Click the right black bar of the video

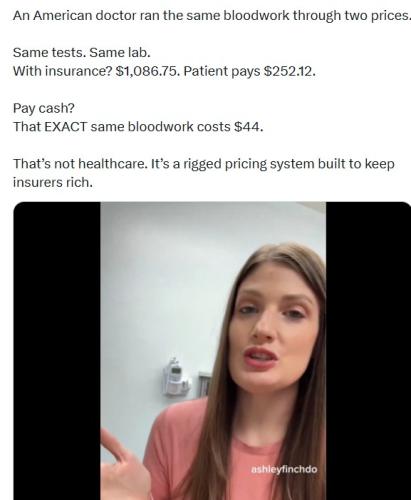coord(368,351)
